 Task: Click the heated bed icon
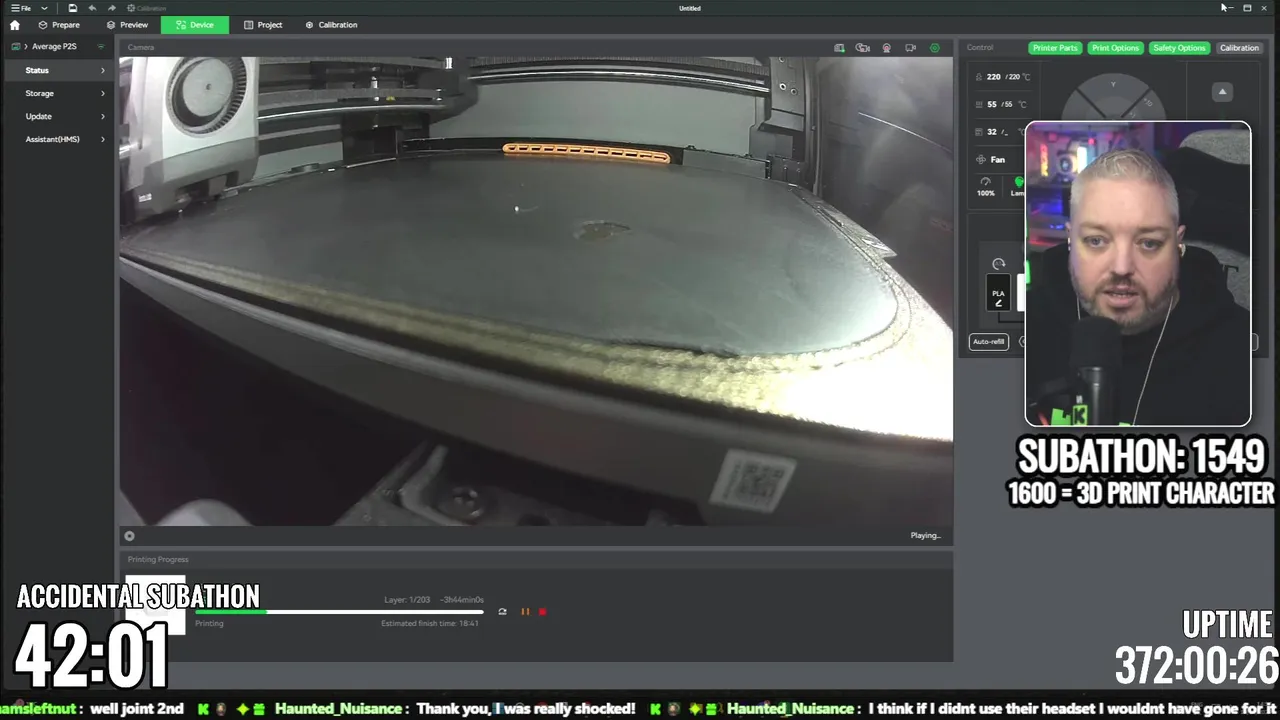(979, 104)
